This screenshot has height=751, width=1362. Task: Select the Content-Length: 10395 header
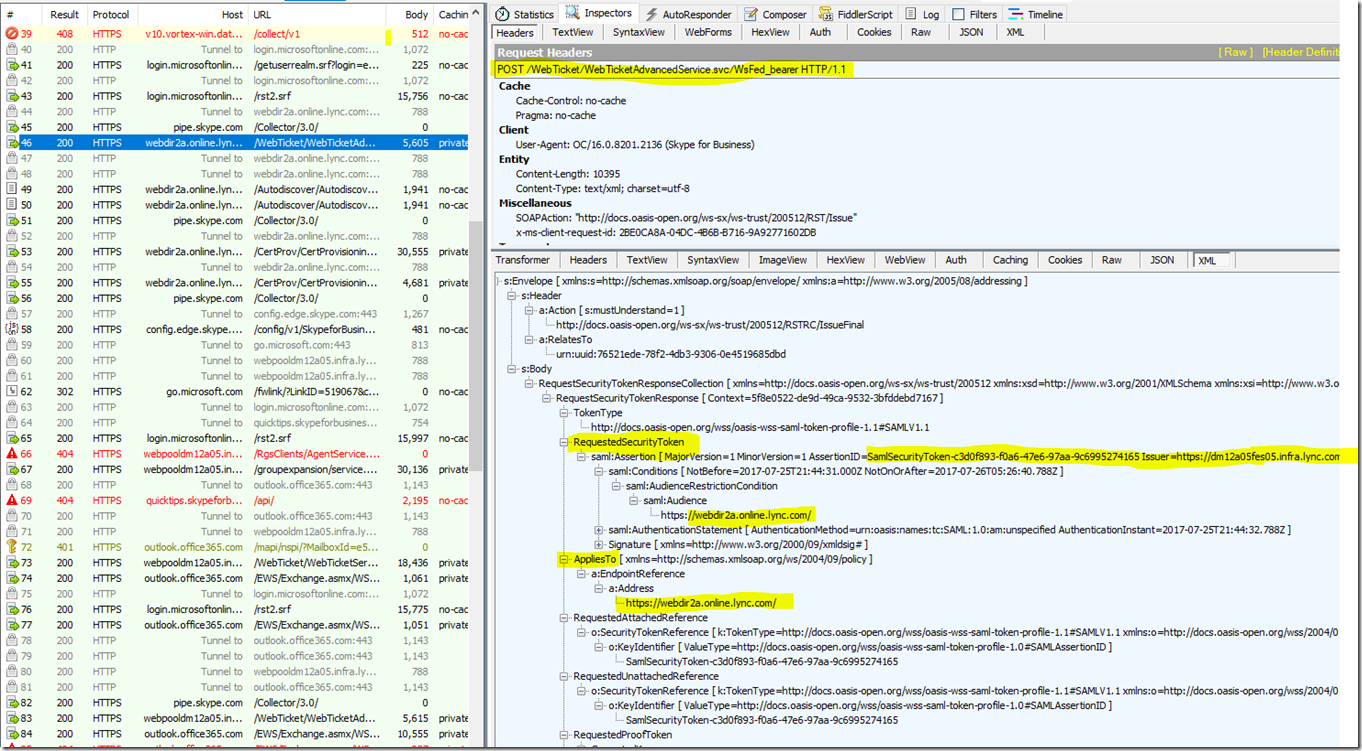click(x=568, y=173)
